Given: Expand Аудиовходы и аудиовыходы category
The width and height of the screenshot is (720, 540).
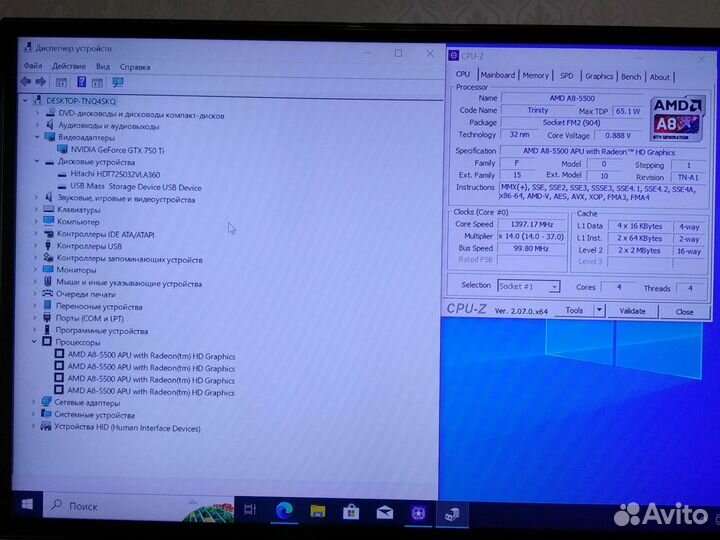Looking at the screenshot, I should click(37, 124).
